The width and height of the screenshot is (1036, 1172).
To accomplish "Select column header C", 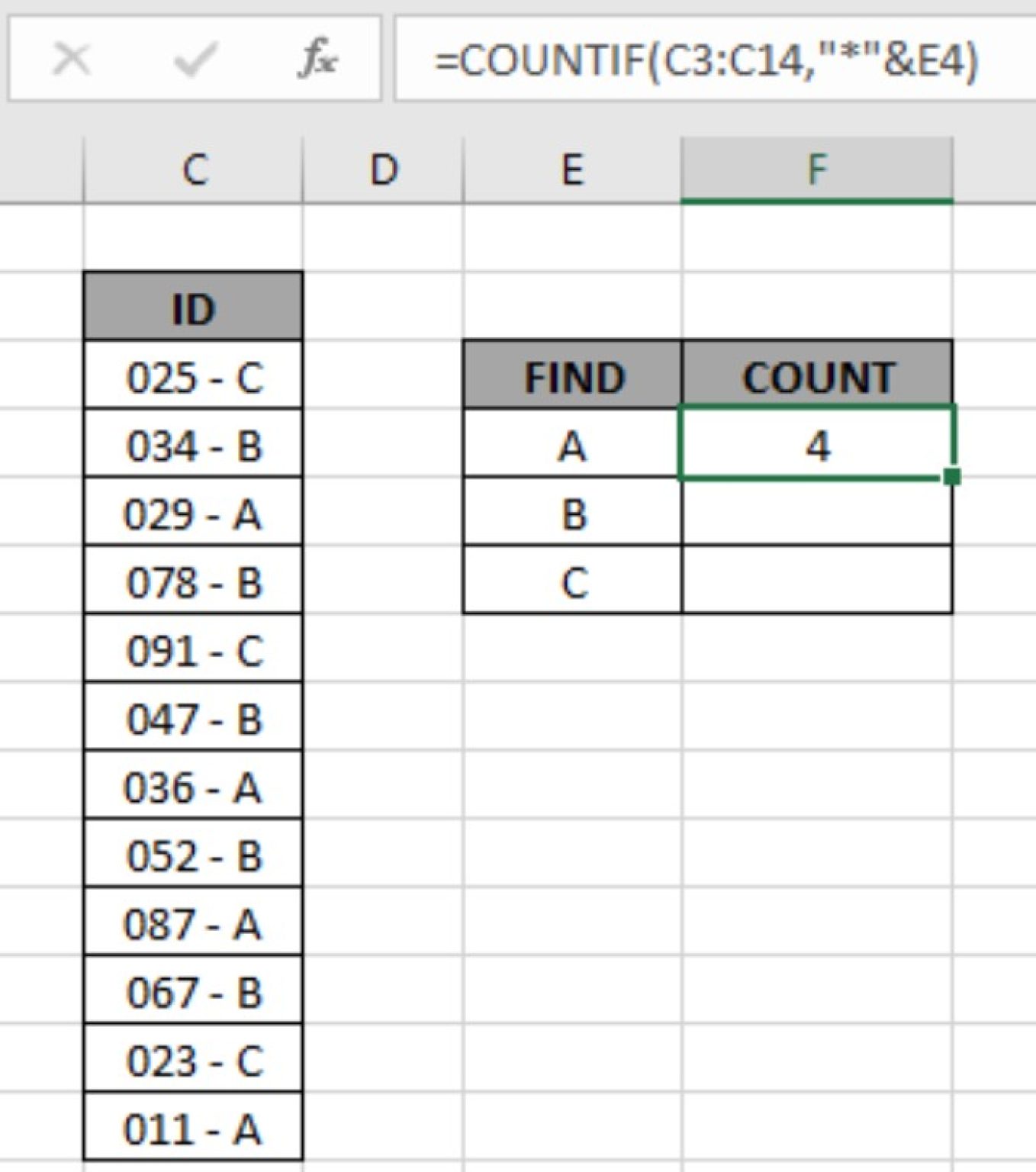I will click(195, 169).
